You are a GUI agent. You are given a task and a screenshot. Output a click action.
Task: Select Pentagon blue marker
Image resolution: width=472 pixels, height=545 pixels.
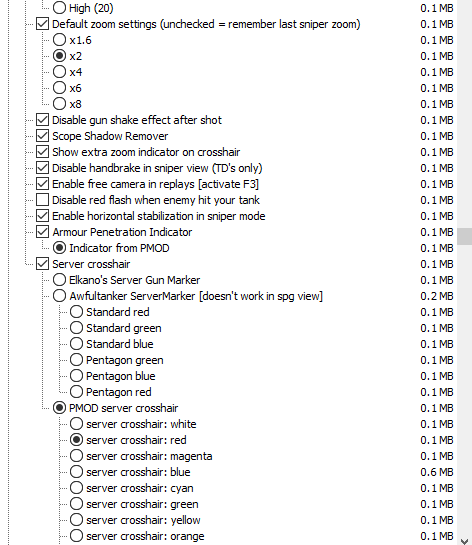(76, 376)
